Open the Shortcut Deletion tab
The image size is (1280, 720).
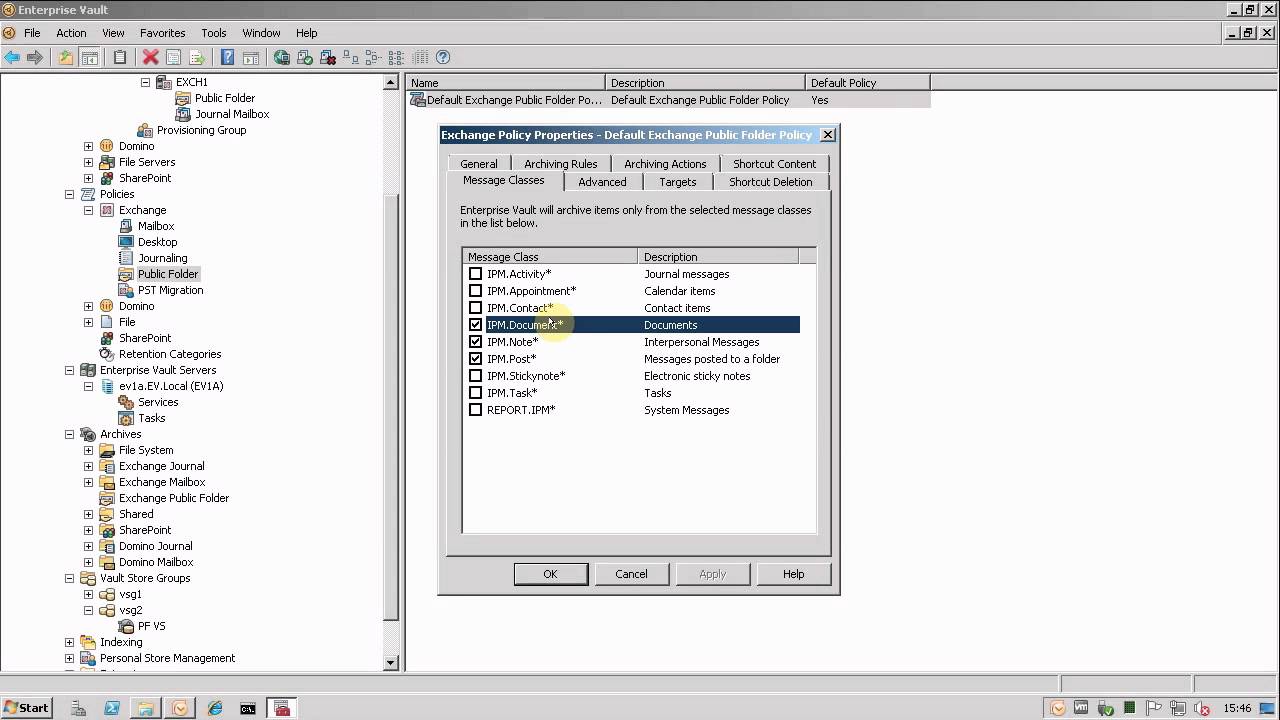[770, 182]
